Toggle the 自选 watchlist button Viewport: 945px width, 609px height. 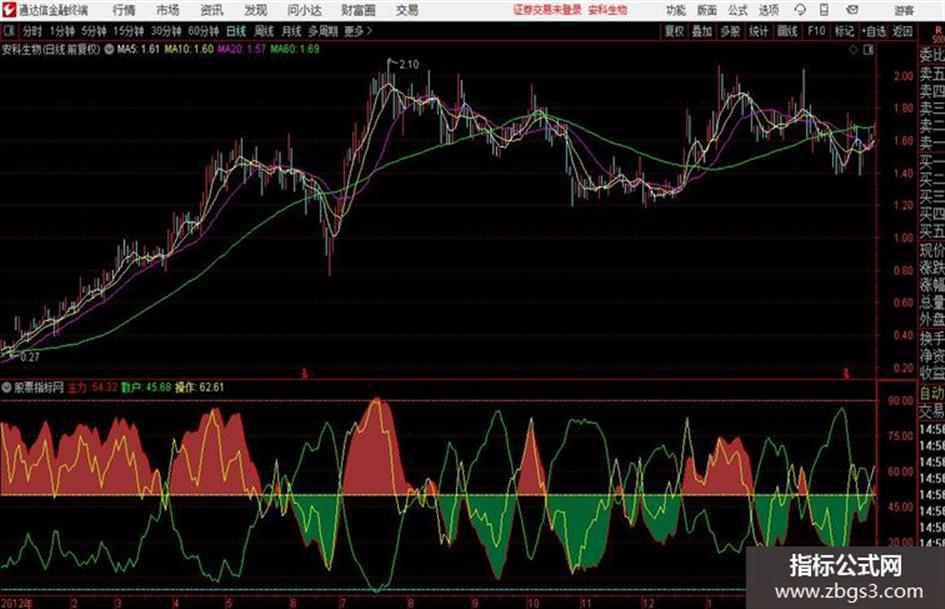click(873, 31)
